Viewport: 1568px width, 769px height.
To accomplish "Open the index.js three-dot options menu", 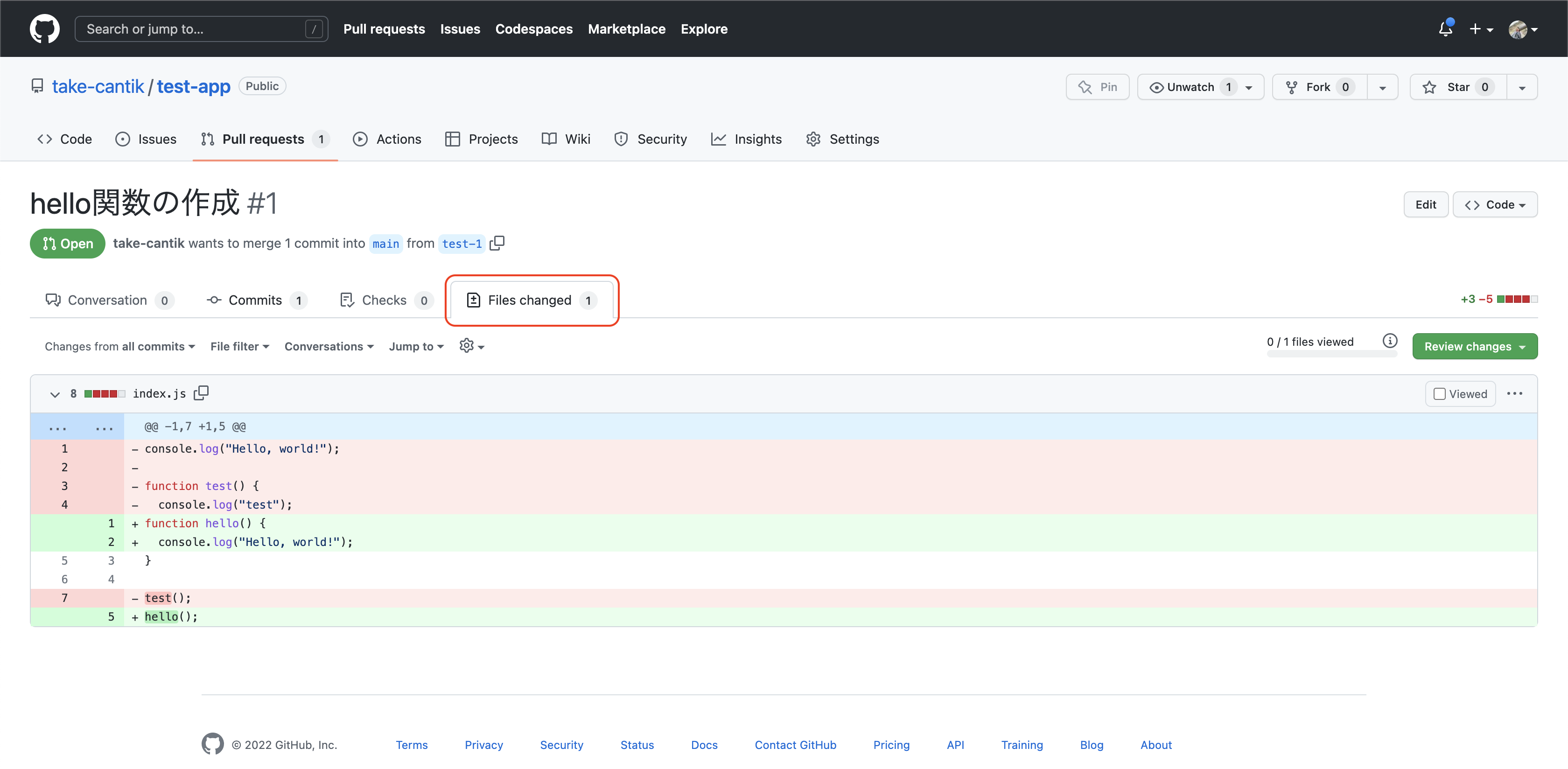I will [1514, 393].
